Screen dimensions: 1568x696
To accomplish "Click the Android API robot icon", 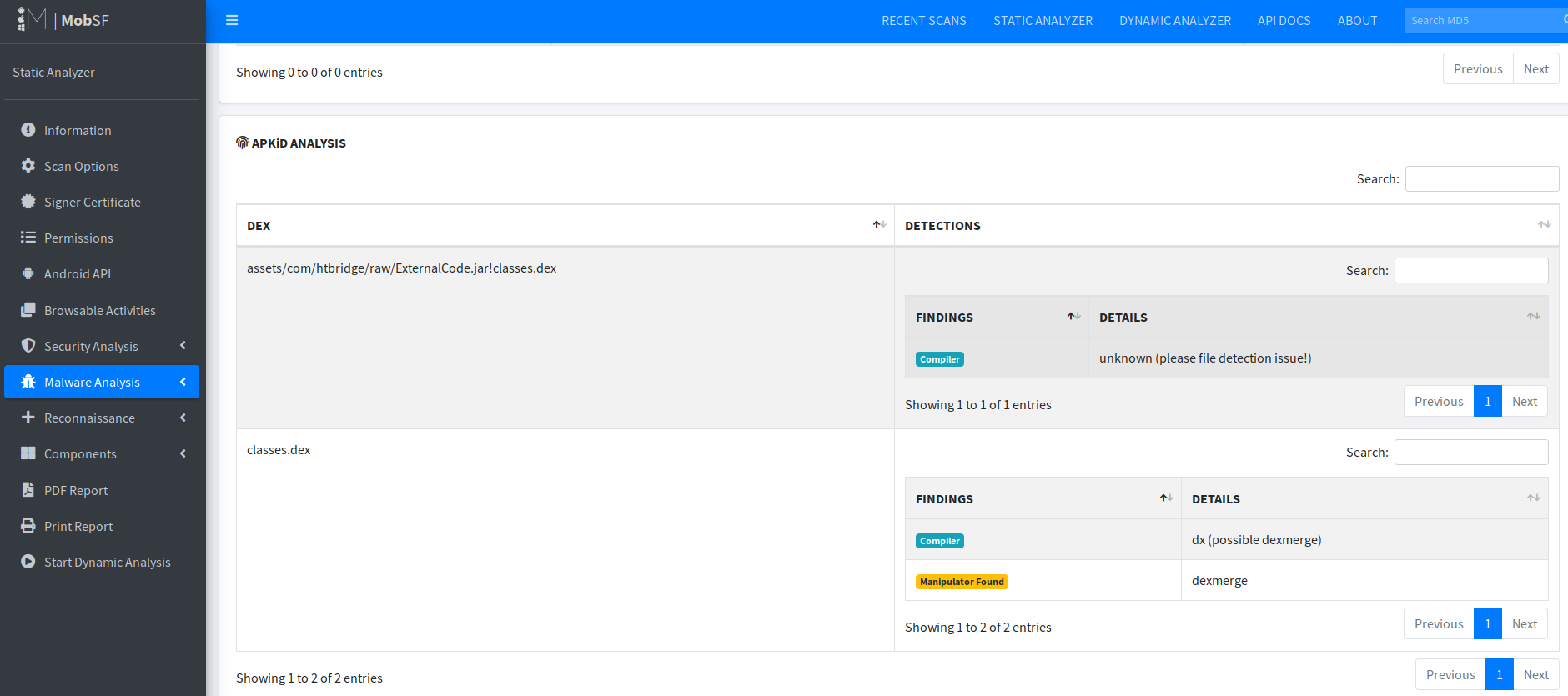I will click(28, 273).
